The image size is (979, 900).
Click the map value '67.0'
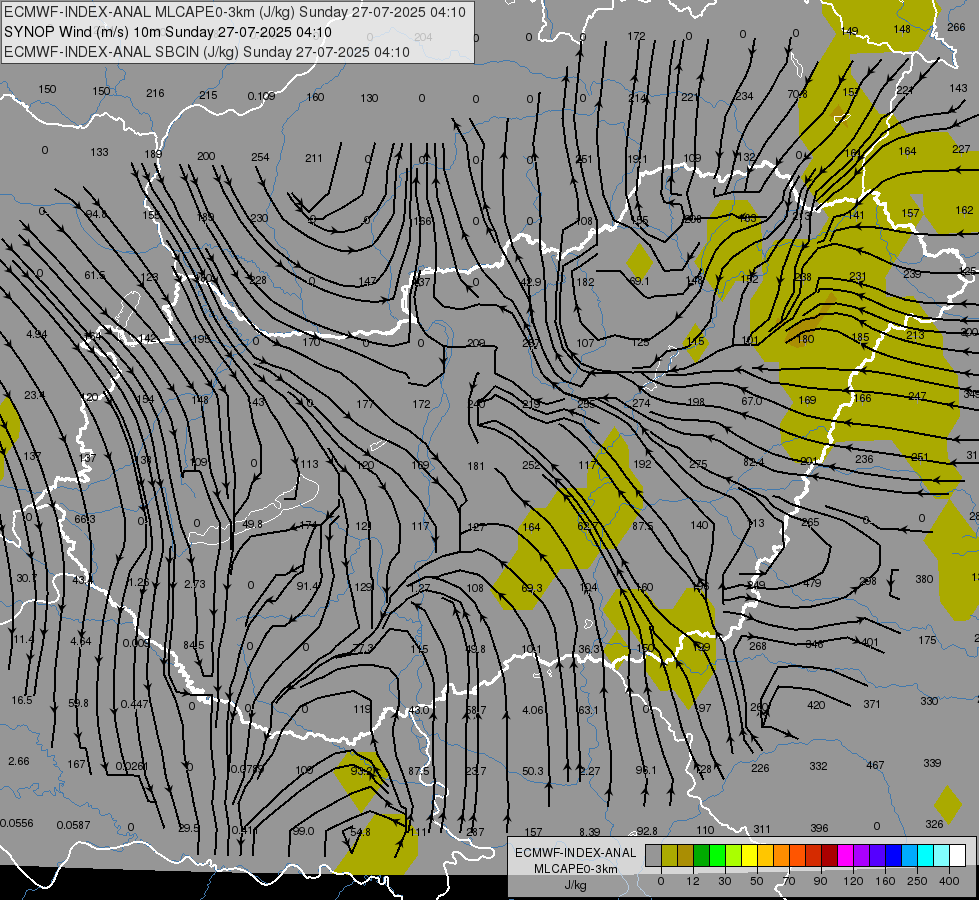pos(752,401)
